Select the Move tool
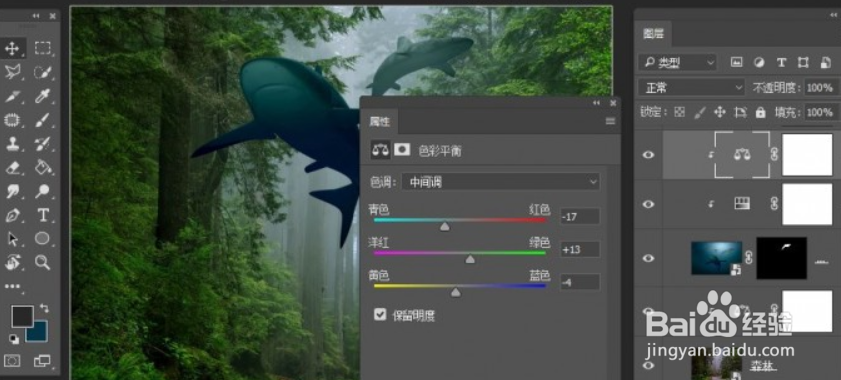Viewport: 841px width, 380px height. 12,49
